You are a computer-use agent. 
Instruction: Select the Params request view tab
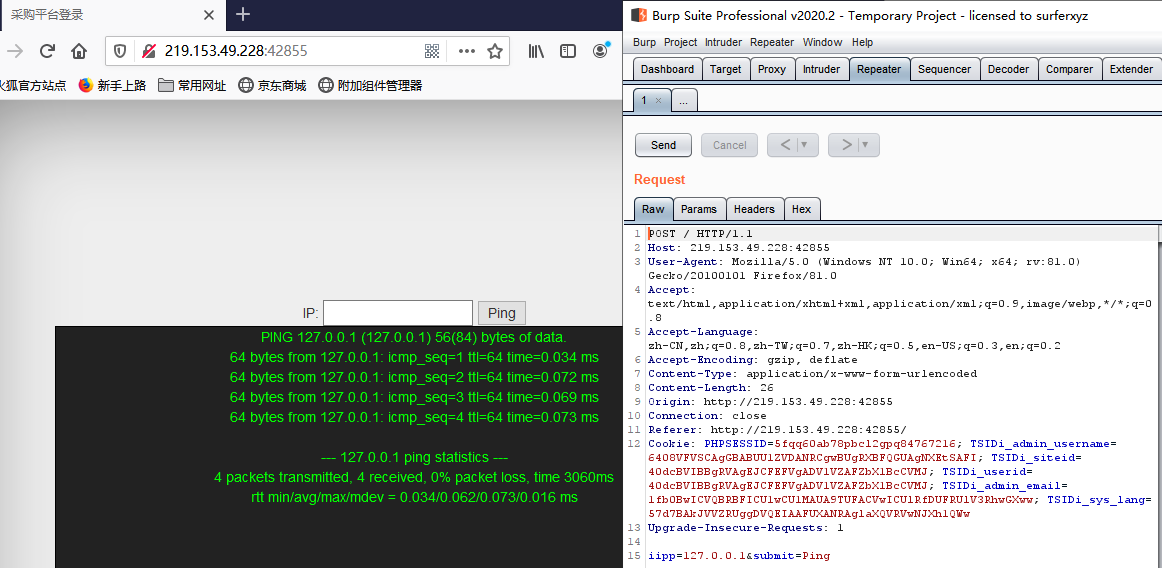(699, 209)
